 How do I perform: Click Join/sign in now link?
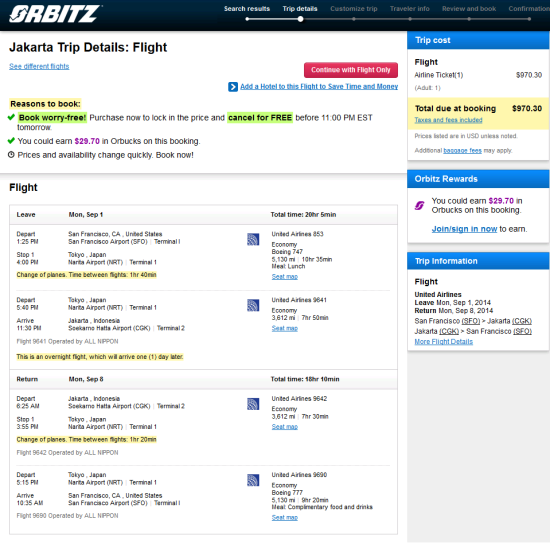pyautogui.click(x=464, y=229)
